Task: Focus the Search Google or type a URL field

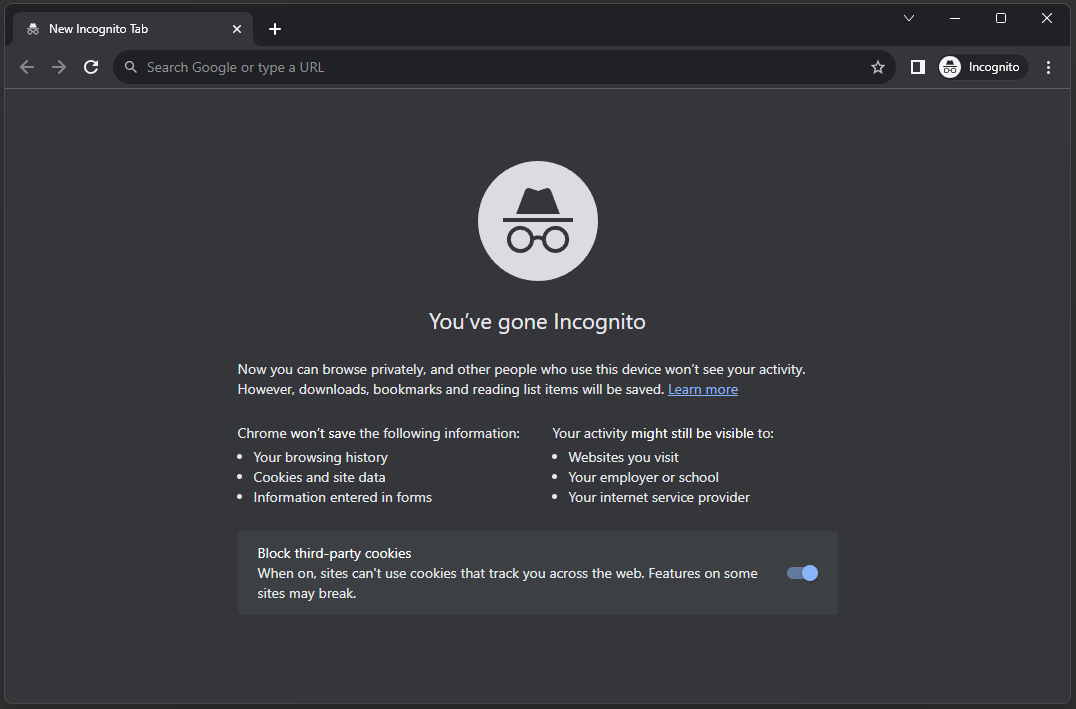Action: pyautogui.click(x=500, y=67)
